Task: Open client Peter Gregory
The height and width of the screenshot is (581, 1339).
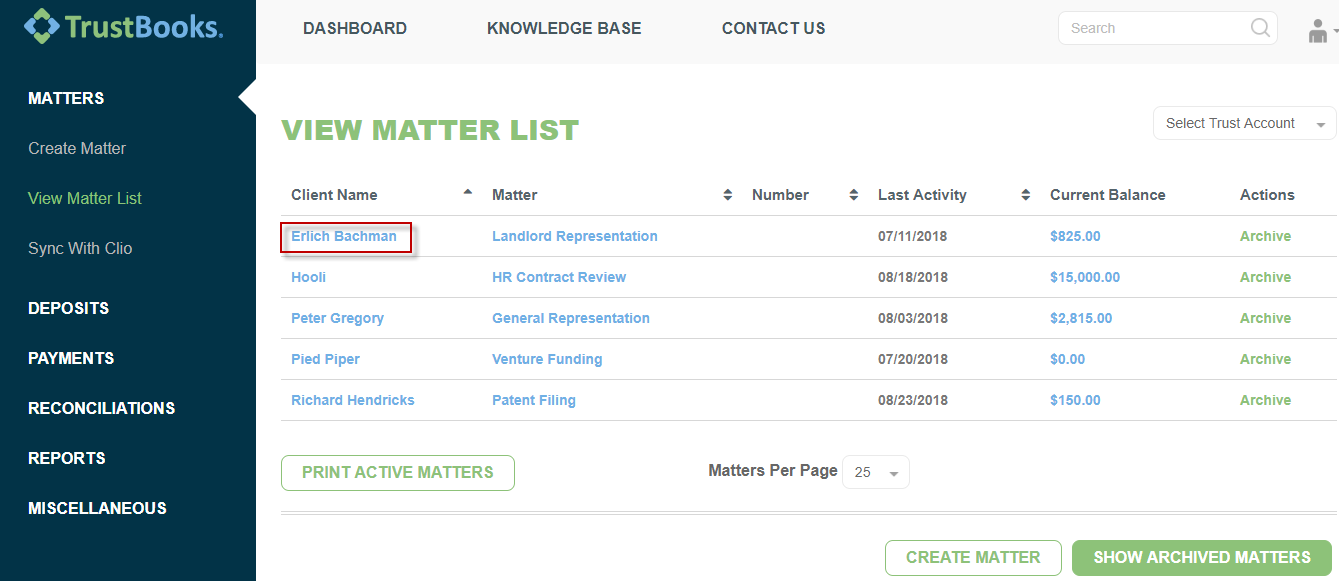Action: tap(337, 318)
